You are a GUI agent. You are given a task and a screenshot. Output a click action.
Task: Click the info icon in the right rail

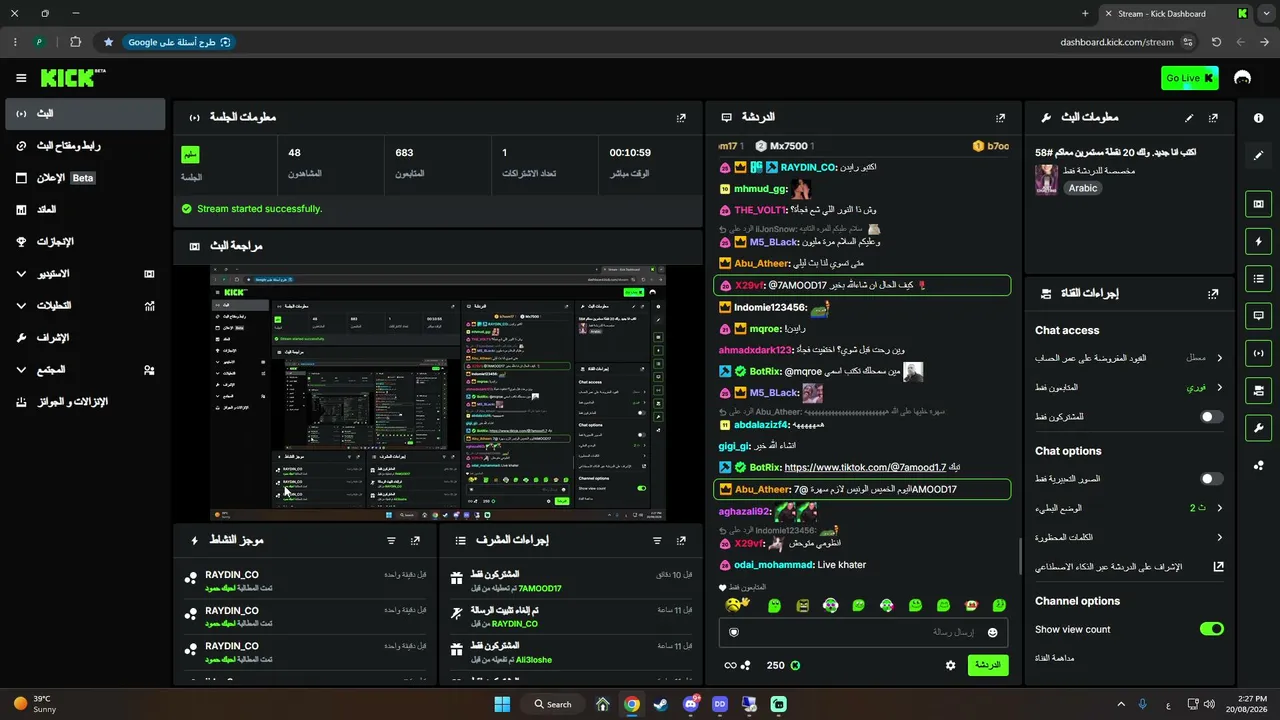tap(1259, 118)
